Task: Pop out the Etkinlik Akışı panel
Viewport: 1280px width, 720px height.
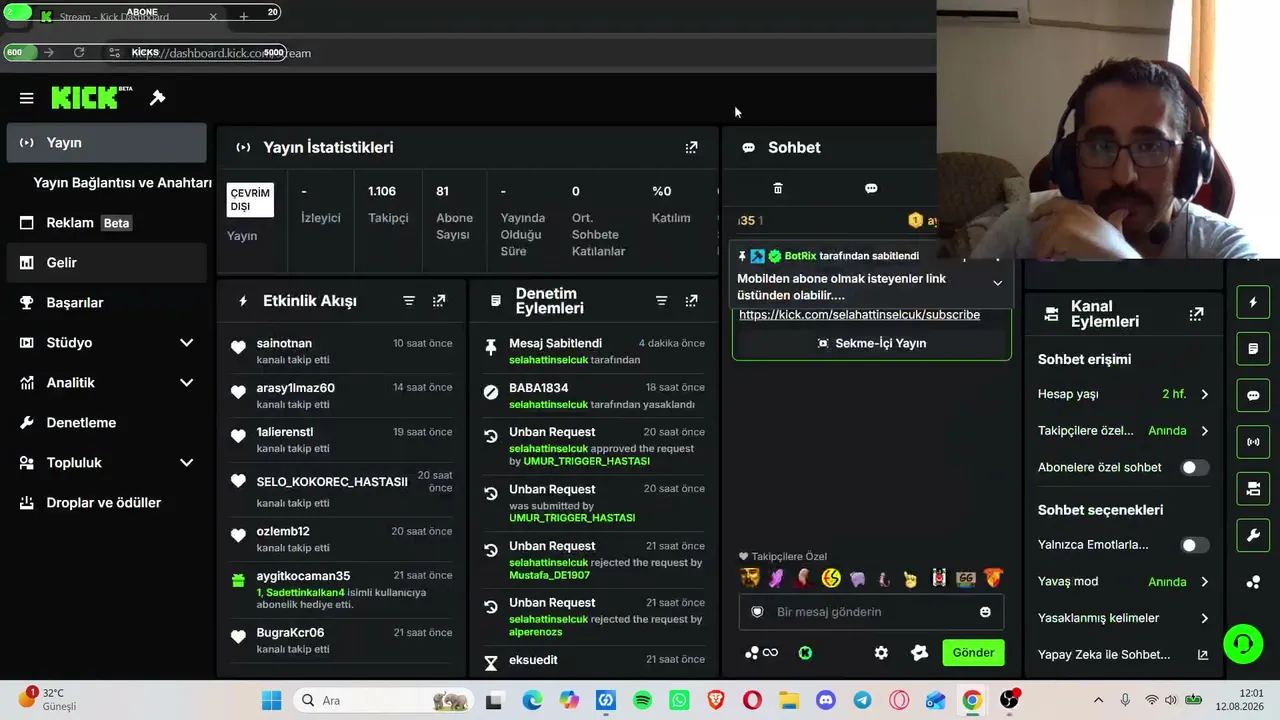Action: 439,300
